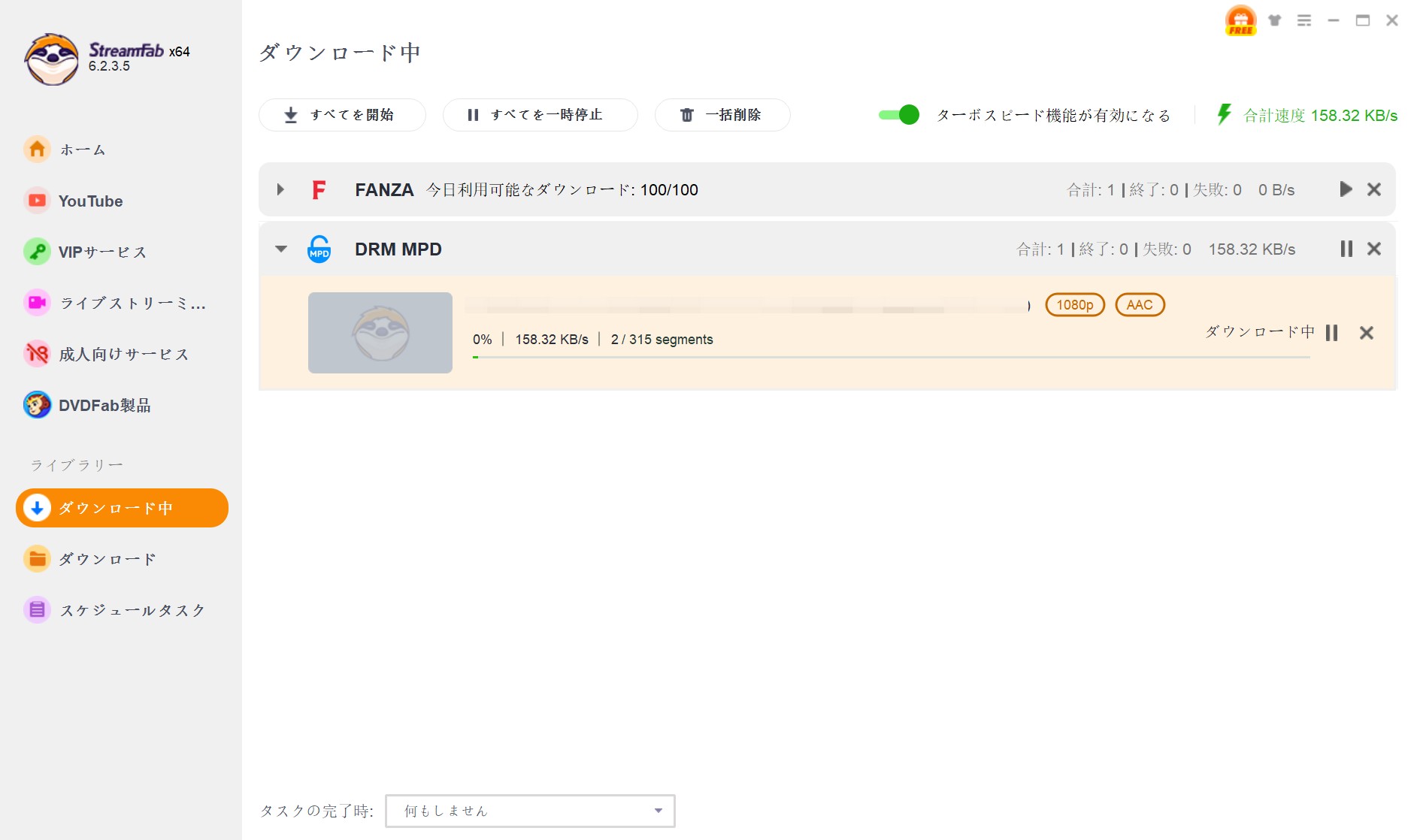Click the すべてを開始 (Start All) button

(342, 115)
